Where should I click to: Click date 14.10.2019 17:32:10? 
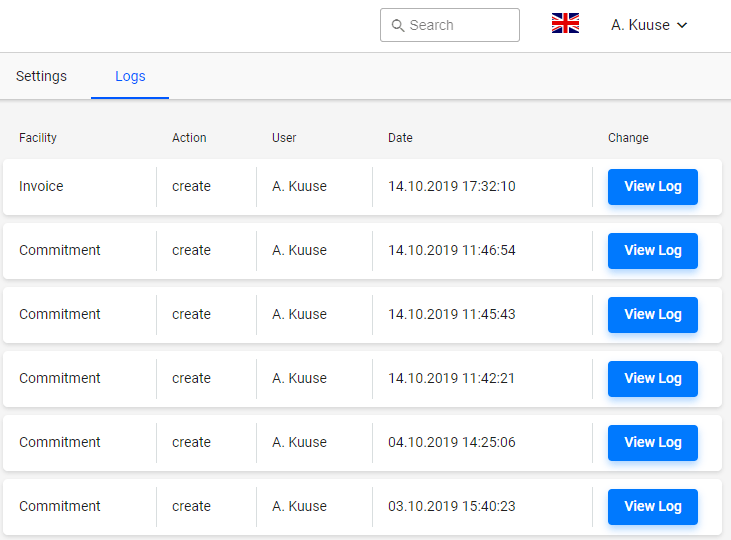452,186
